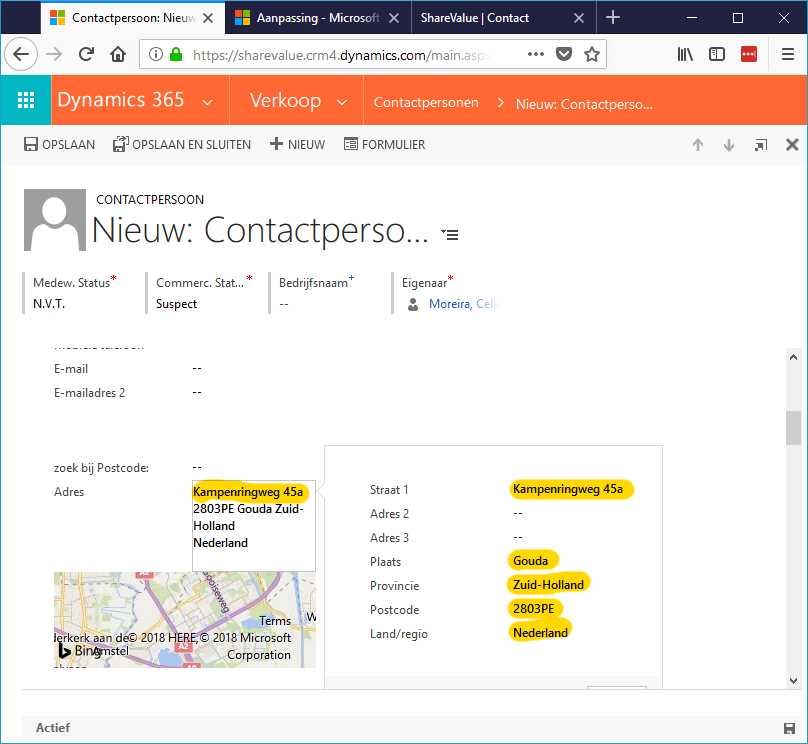Click the FORMULIER command
The height and width of the screenshot is (744, 808).
[x=384, y=145]
